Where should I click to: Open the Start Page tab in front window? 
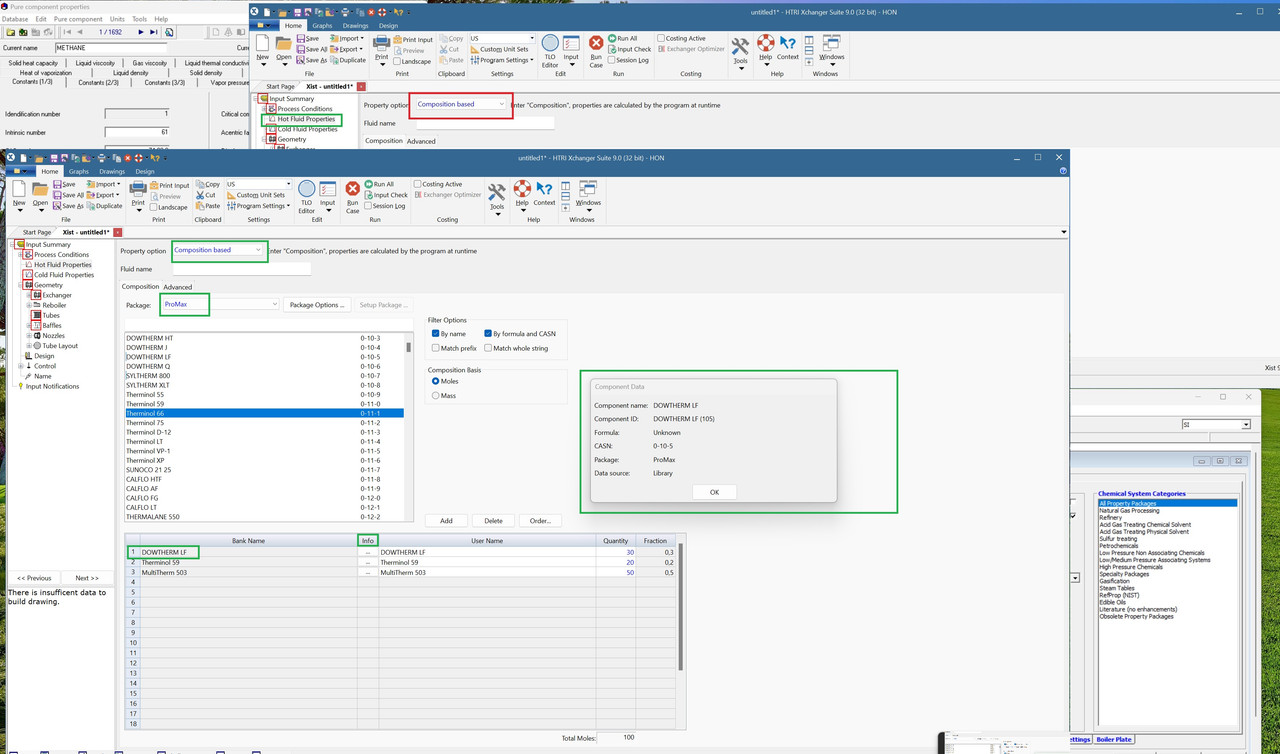pyautogui.click(x=37, y=232)
